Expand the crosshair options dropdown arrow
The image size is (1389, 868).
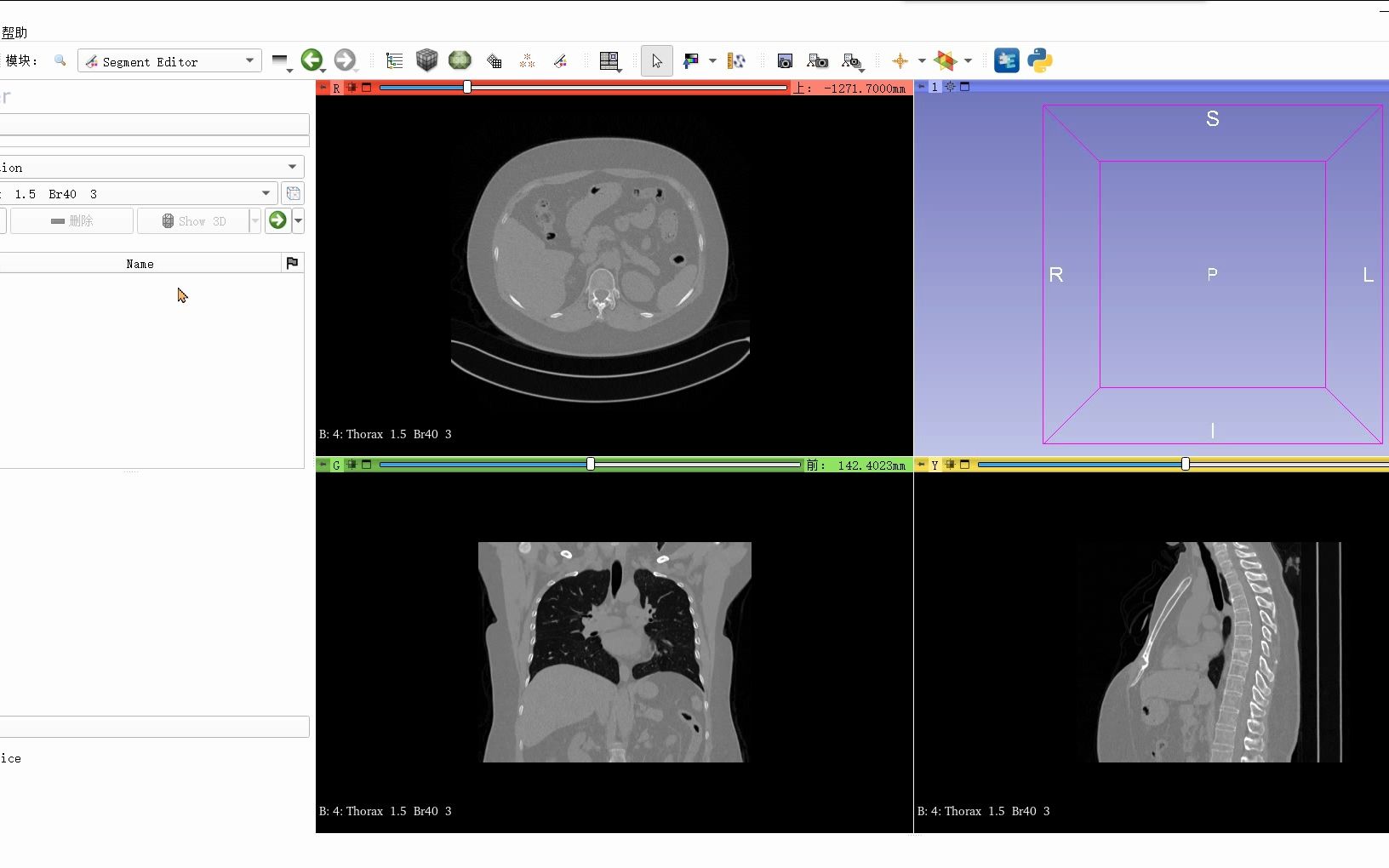point(922,60)
